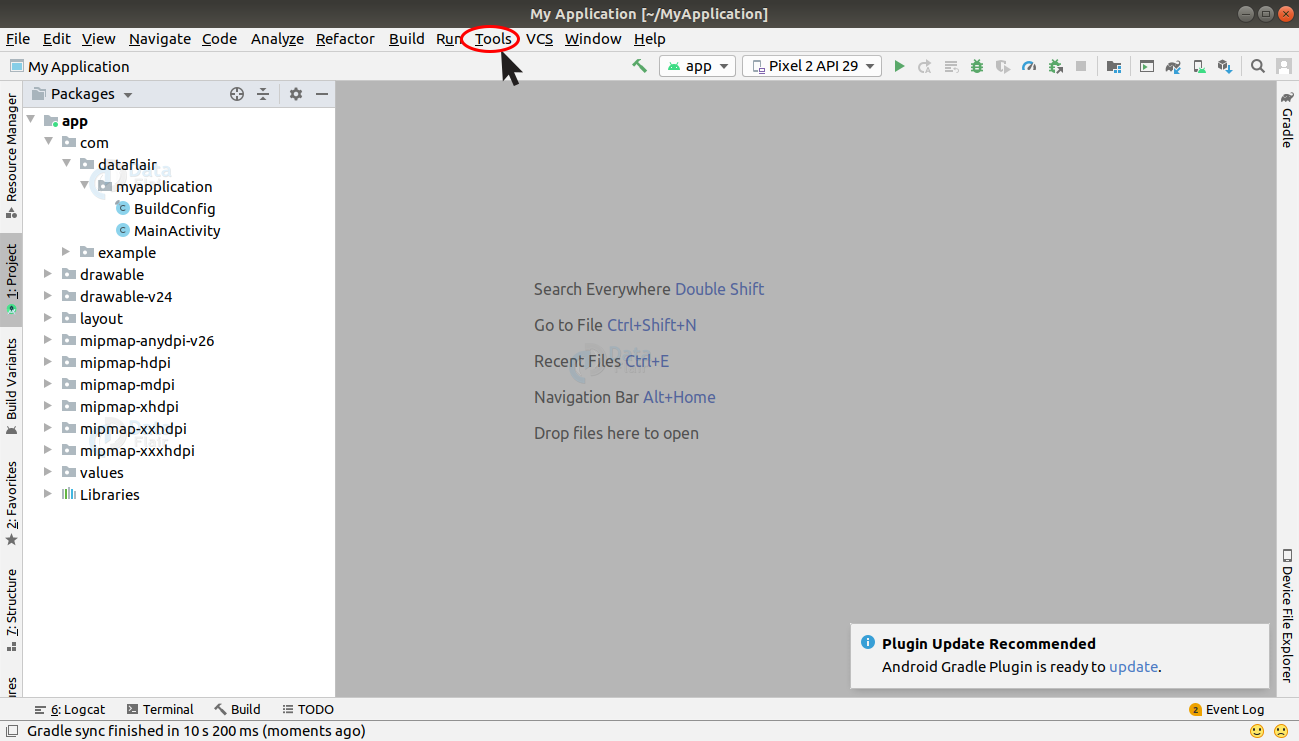
Task: Collapse the dataflair package node
Action: pyautogui.click(x=66, y=164)
